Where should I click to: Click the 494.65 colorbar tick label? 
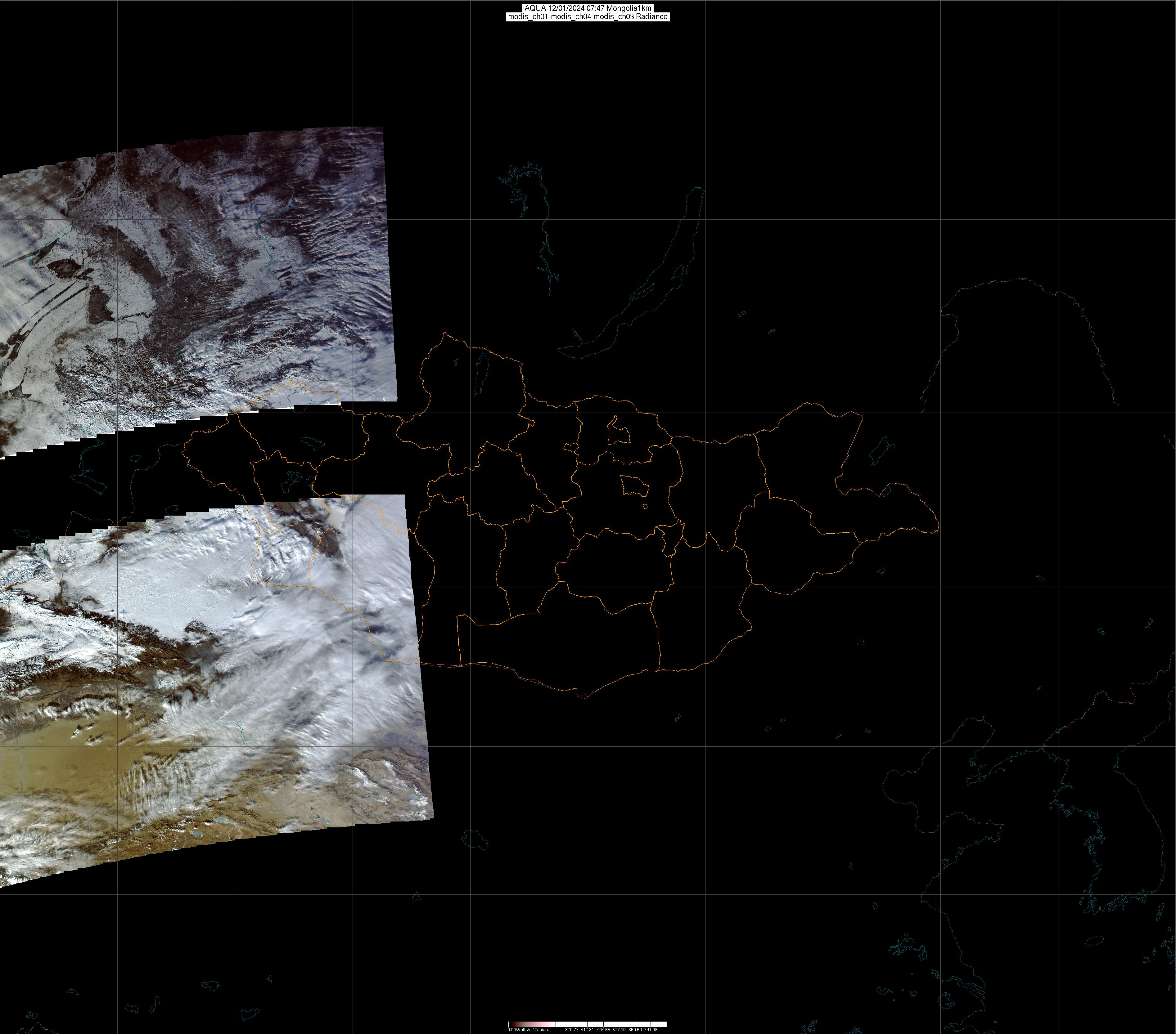tap(604, 1029)
